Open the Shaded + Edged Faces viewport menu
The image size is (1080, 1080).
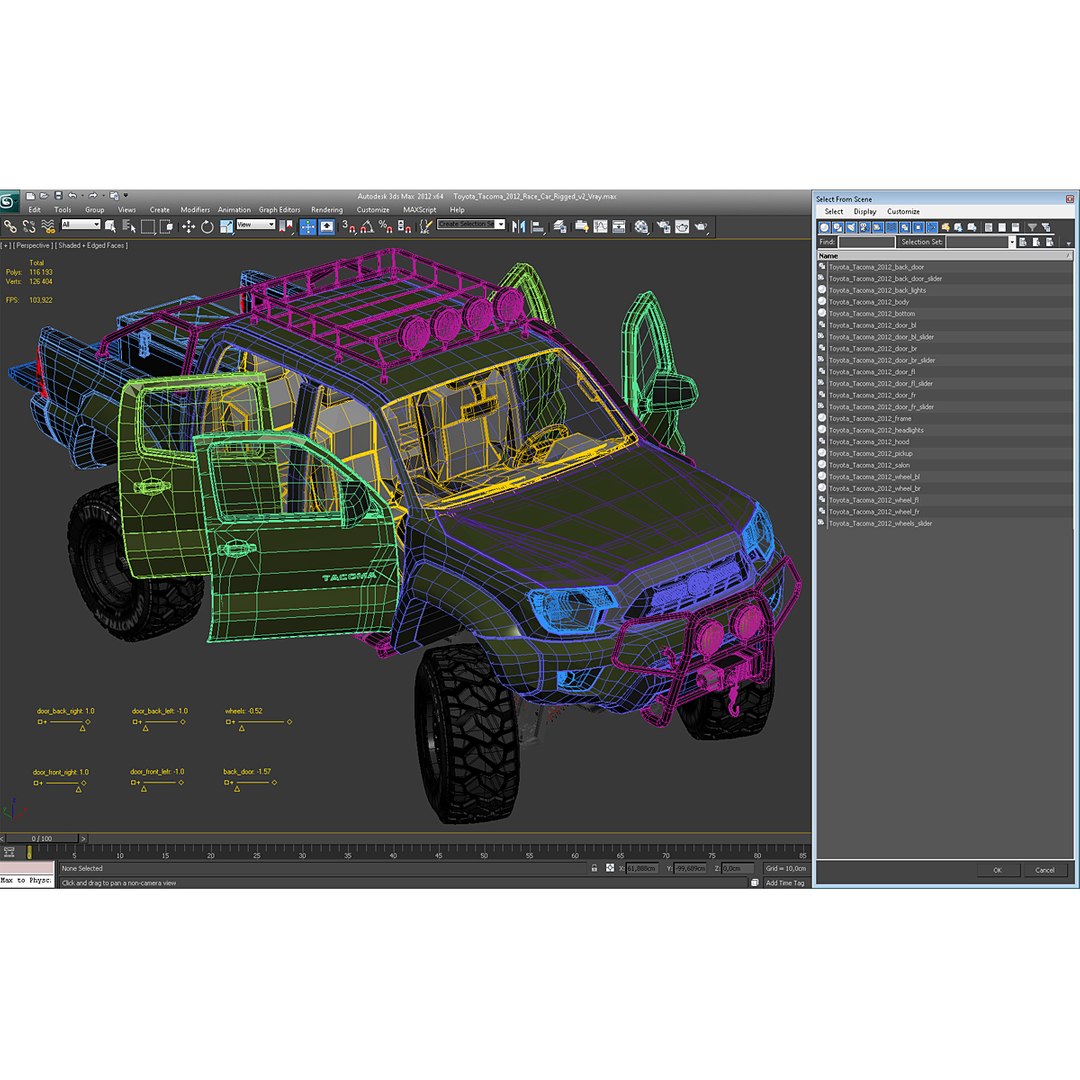92,245
